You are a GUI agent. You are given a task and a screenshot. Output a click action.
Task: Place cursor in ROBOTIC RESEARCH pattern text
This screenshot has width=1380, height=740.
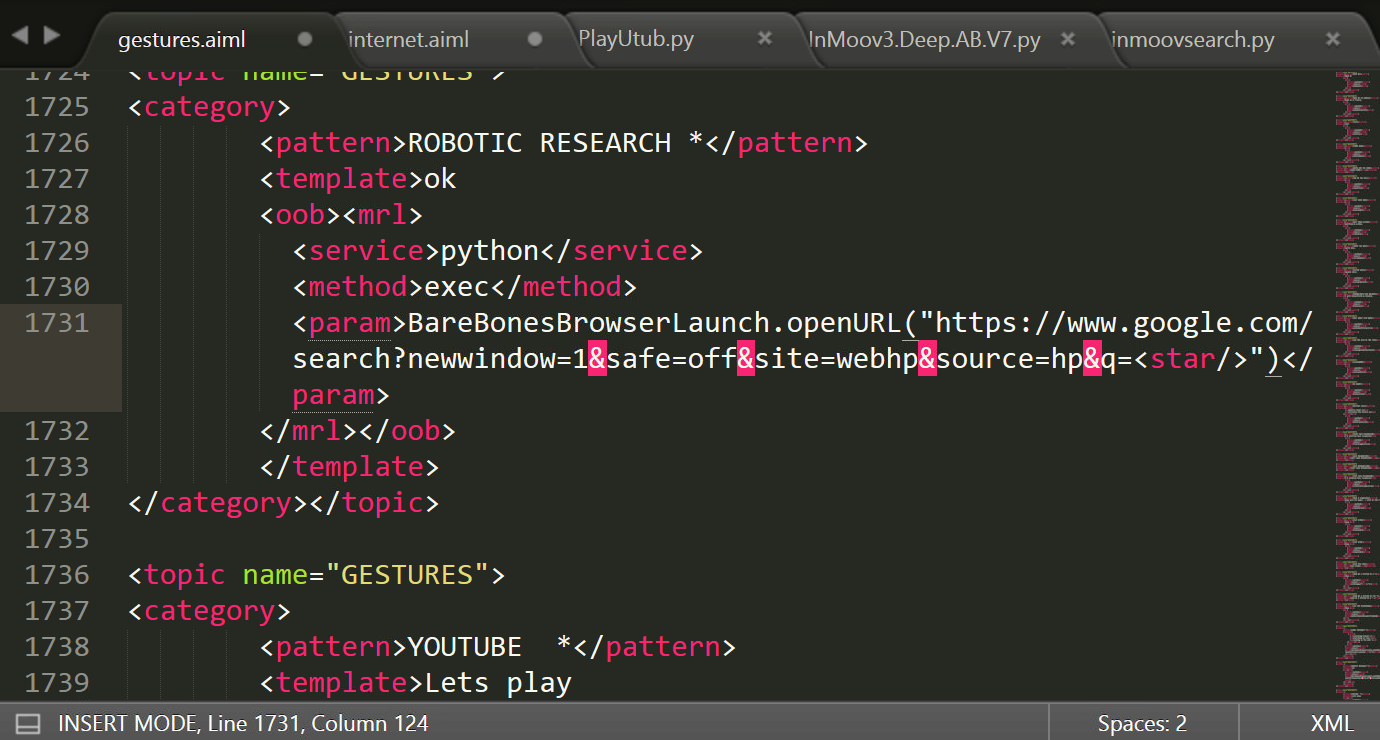coord(556,143)
